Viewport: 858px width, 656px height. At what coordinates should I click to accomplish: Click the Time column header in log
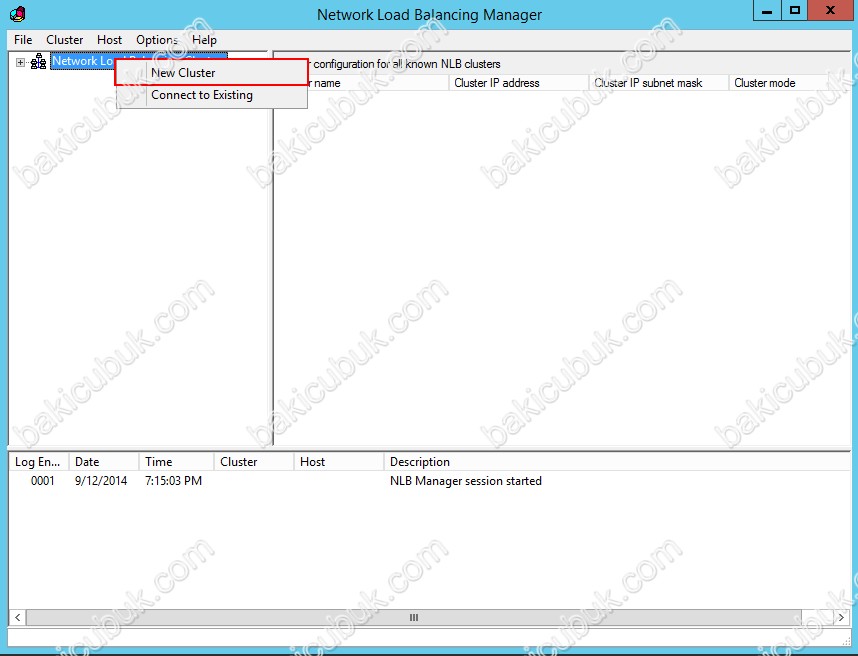tap(176, 462)
